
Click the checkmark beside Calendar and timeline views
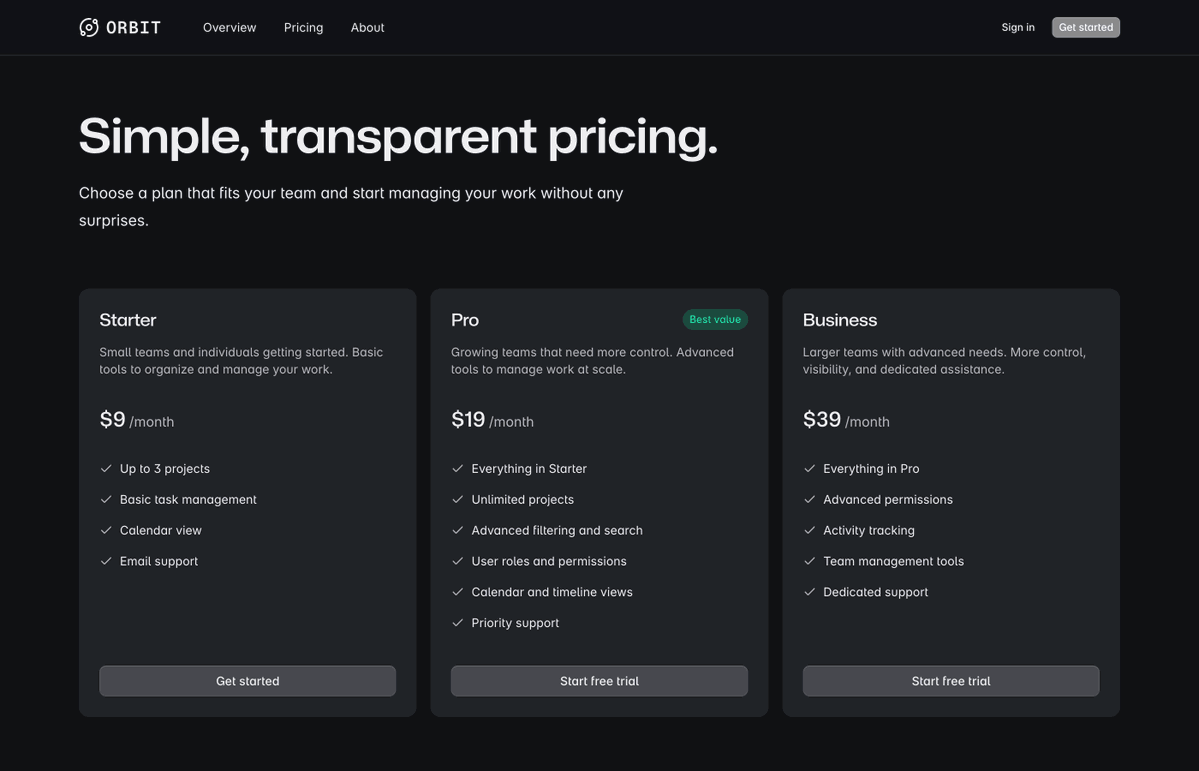[458, 592]
